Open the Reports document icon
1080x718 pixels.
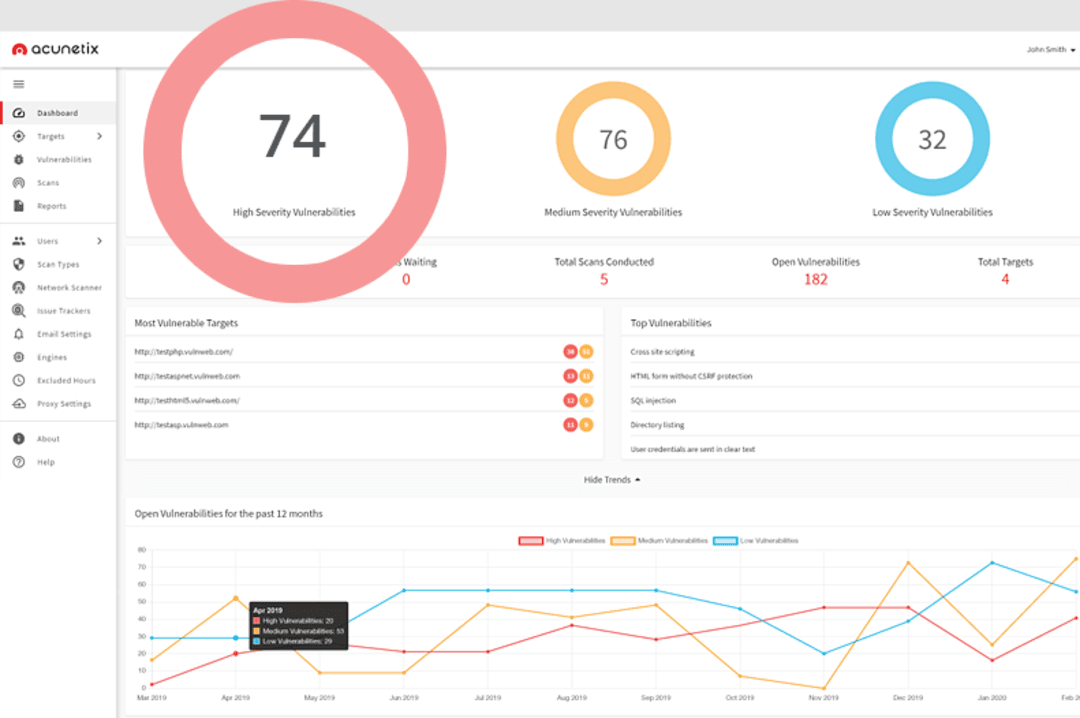tap(18, 206)
